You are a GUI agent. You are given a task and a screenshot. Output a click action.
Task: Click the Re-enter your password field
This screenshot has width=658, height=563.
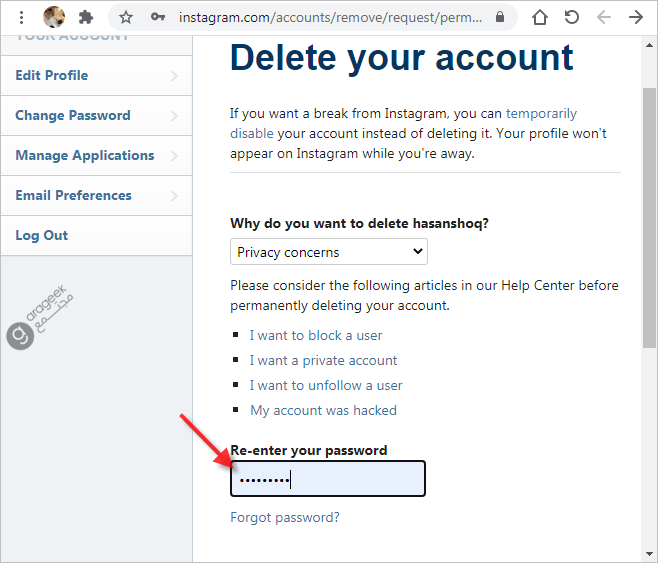pos(328,479)
